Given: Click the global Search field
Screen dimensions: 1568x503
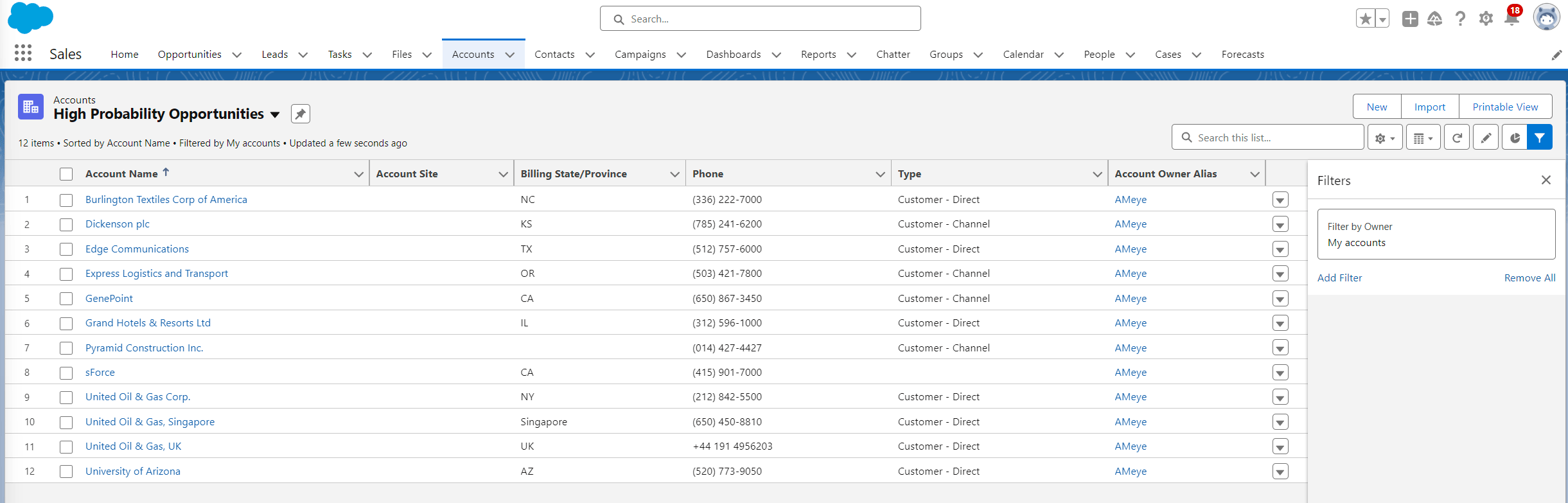Looking at the screenshot, I should (x=760, y=19).
